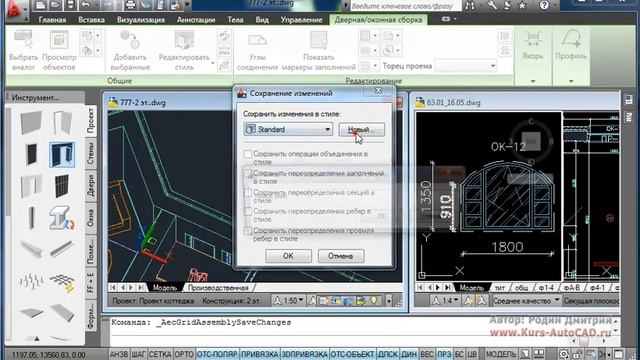The image size is (640, 360).
Task: Click 'Показать маркеры заполнений' icon
Action: [319, 40]
